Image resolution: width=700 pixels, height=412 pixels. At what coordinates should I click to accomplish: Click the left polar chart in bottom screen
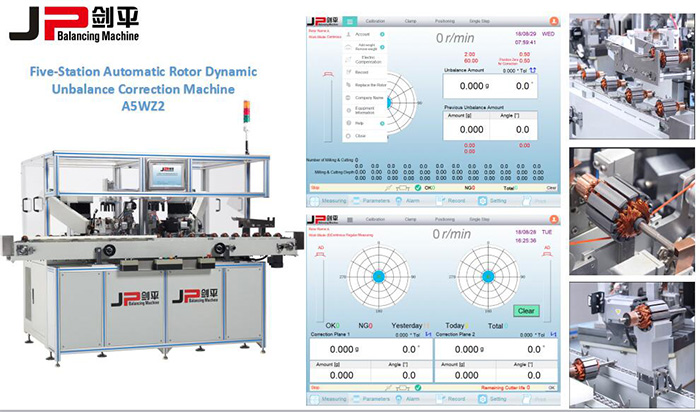point(379,277)
